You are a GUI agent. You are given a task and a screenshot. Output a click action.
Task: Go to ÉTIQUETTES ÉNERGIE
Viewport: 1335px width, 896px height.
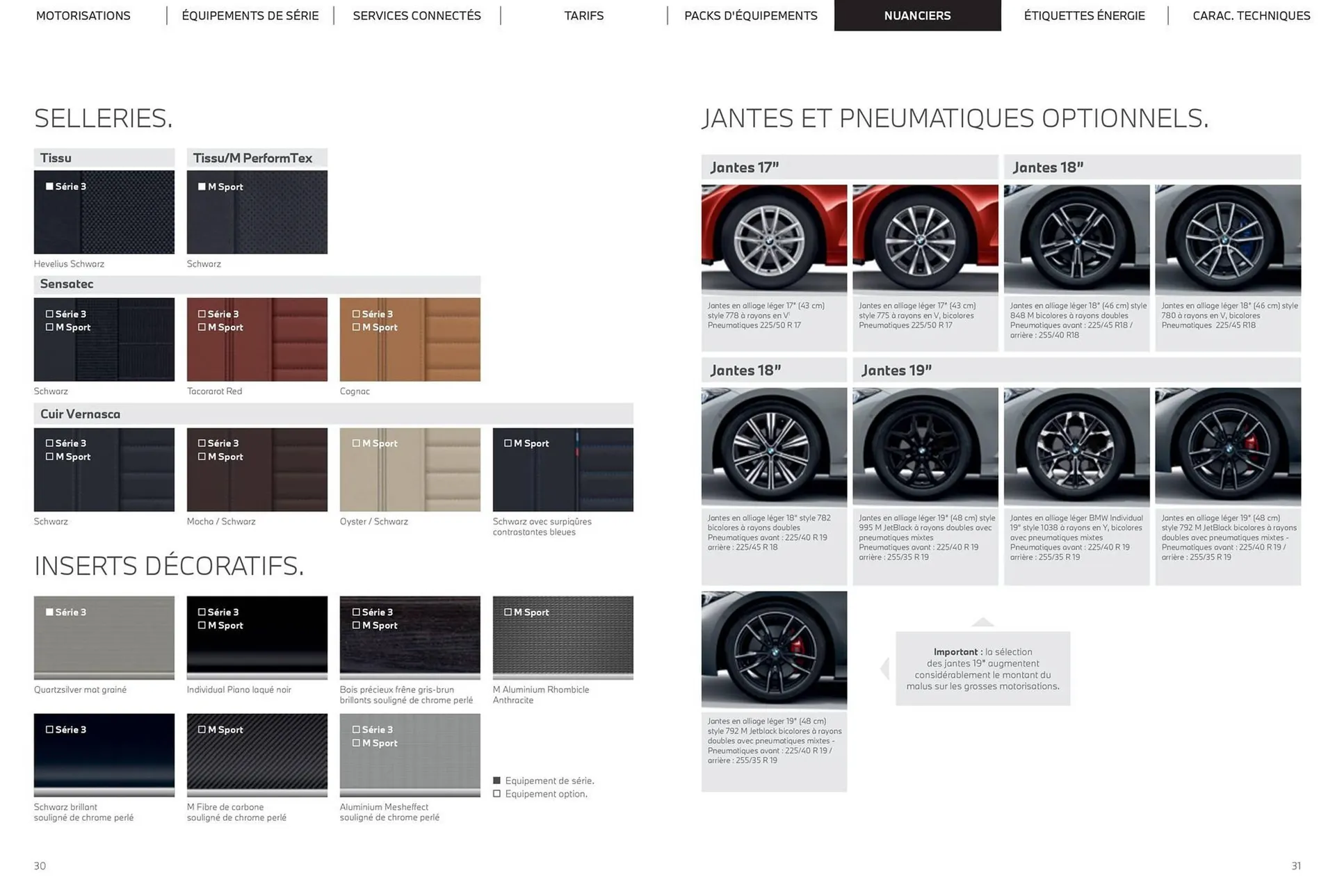(x=1085, y=15)
